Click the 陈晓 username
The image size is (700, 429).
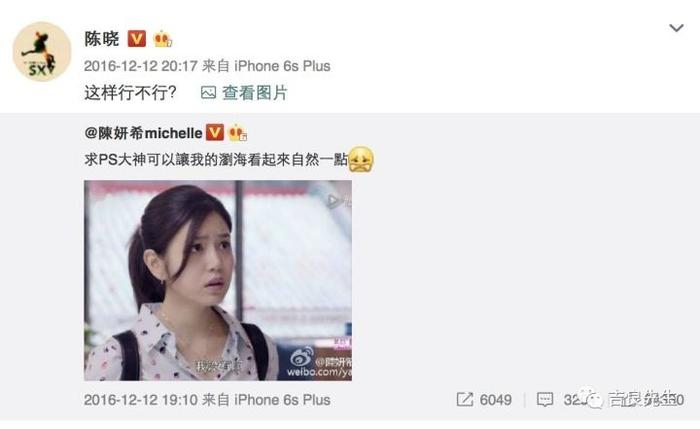pyautogui.click(x=102, y=39)
